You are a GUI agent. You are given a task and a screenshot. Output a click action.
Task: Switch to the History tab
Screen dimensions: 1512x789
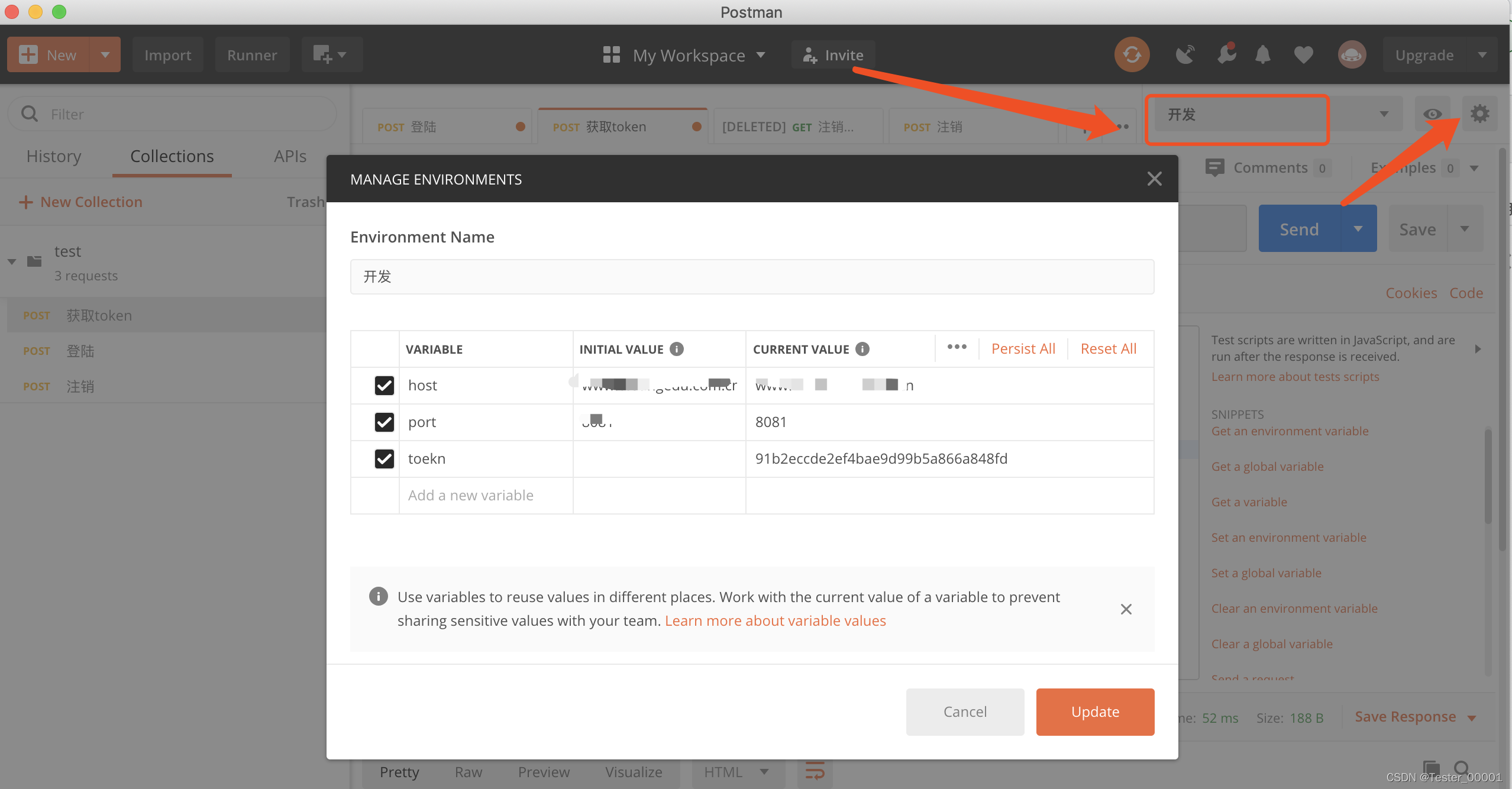point(54,156)
